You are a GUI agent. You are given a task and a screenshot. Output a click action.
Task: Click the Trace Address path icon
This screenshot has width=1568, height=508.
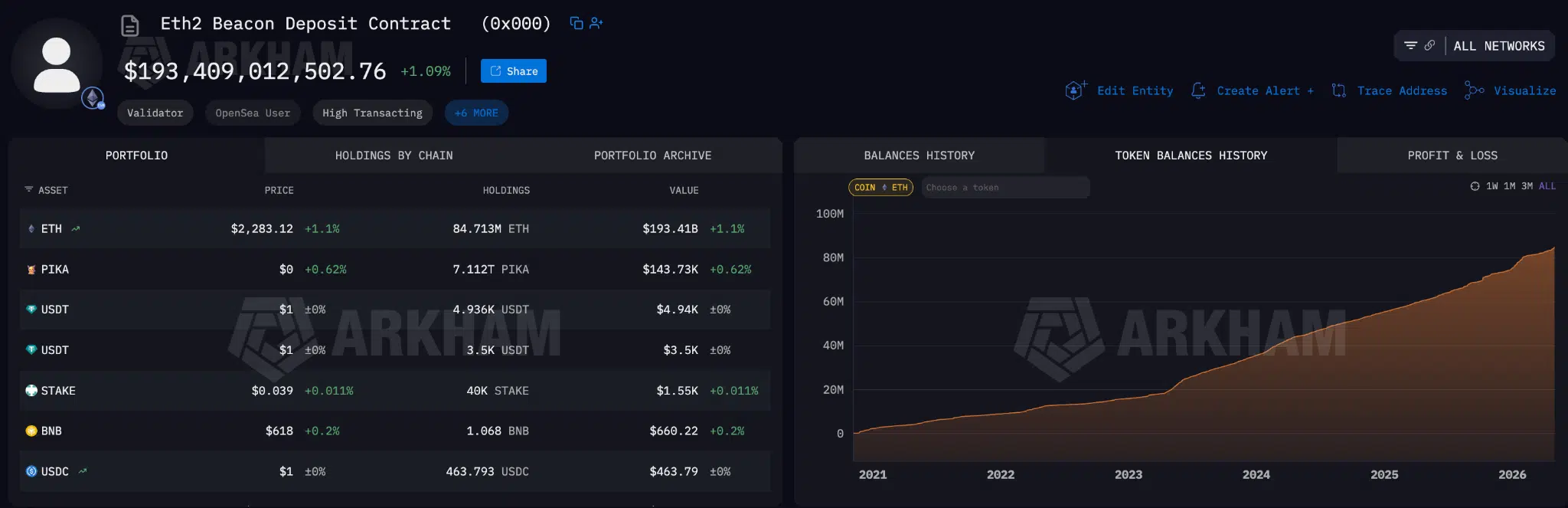(1338, 90)
